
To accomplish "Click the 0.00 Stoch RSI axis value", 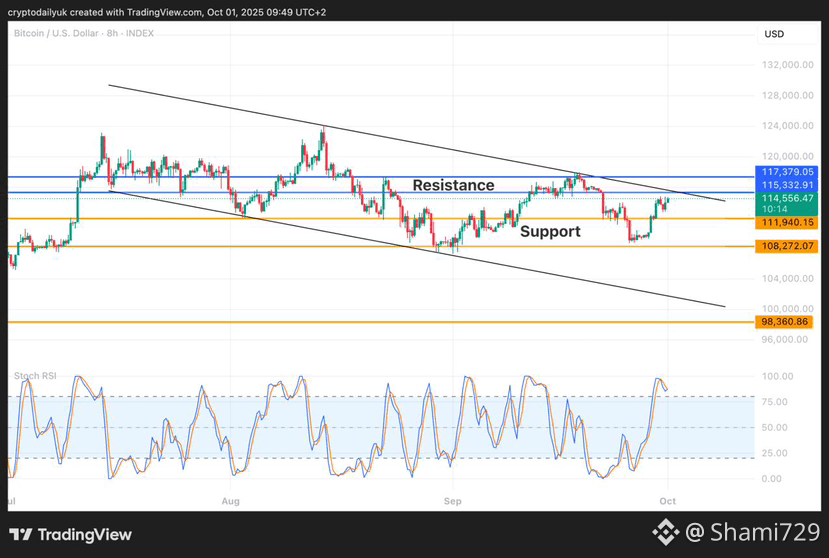I will tap(771, 479).
